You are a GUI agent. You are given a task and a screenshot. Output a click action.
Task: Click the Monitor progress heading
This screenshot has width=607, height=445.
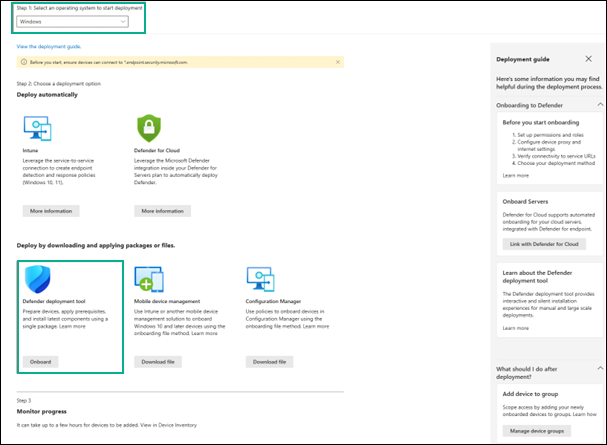[41, 412]
